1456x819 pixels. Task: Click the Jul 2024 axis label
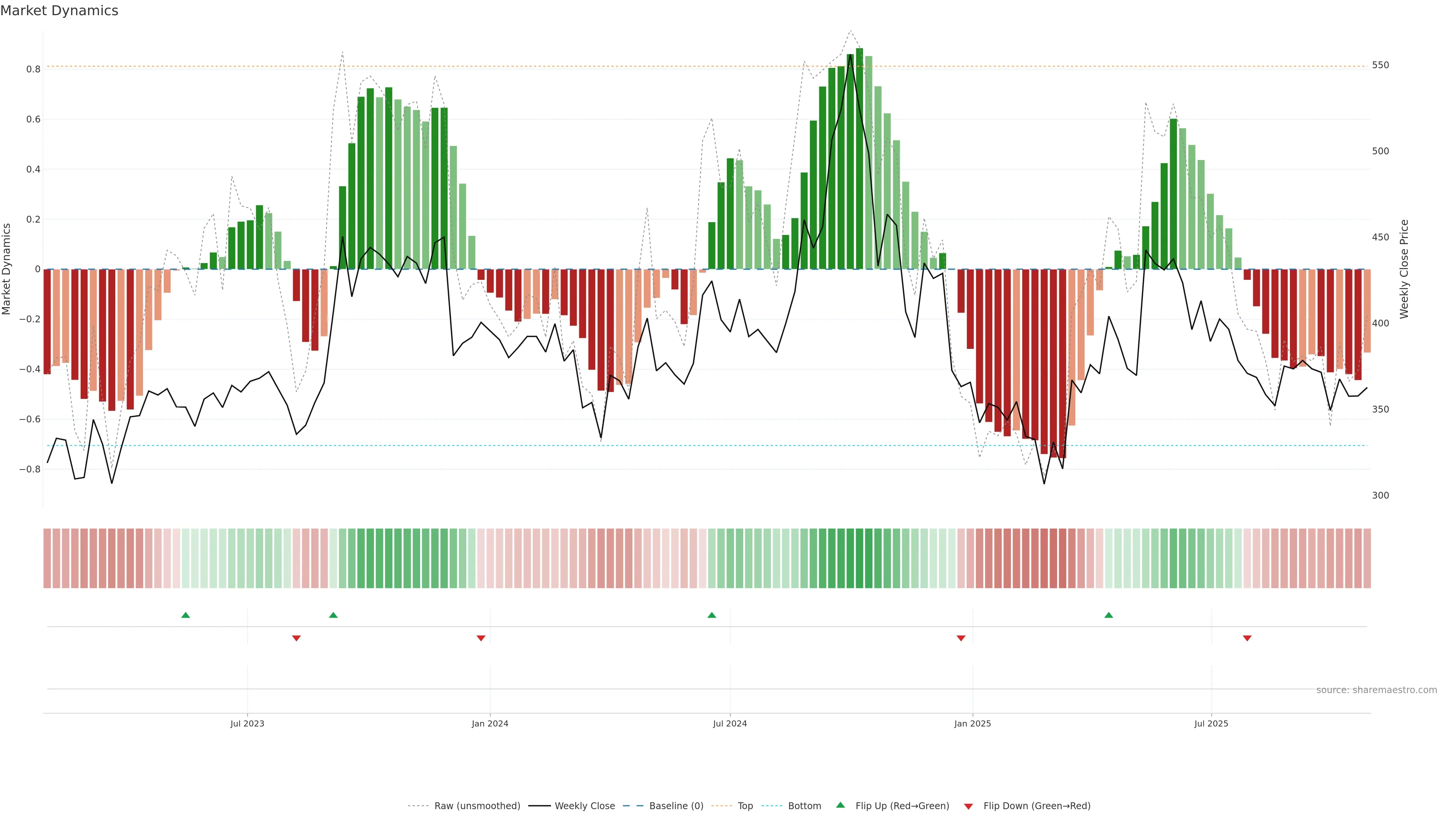coord(730,723)
